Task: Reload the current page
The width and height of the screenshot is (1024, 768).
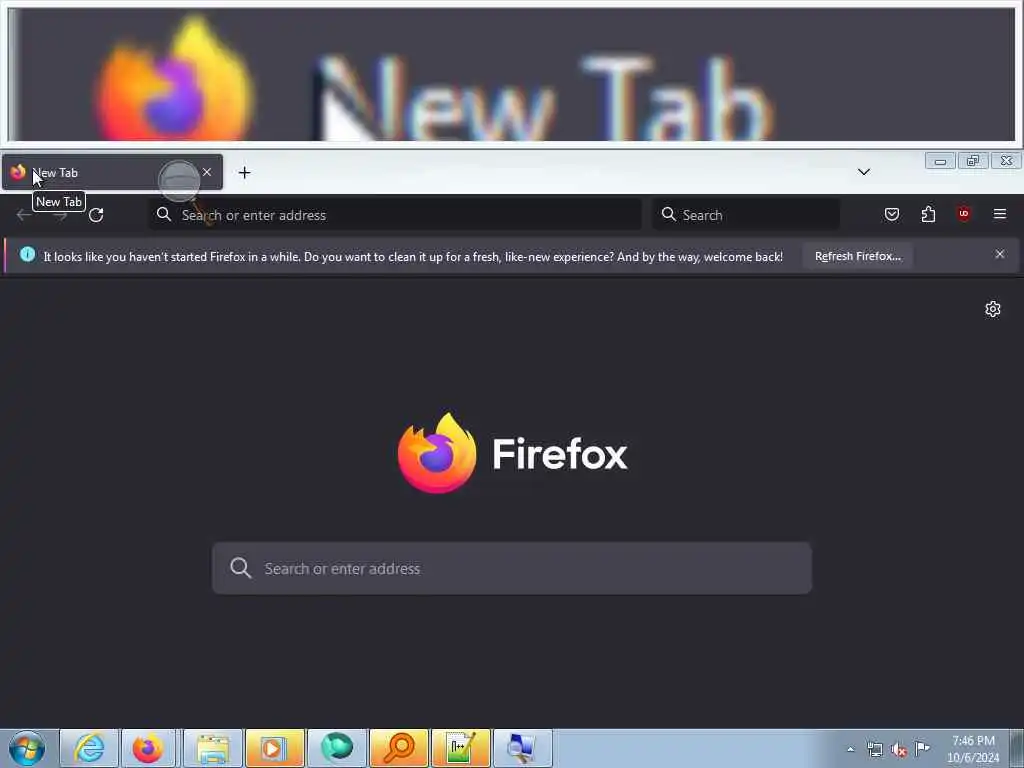Action: pos(96,215)
